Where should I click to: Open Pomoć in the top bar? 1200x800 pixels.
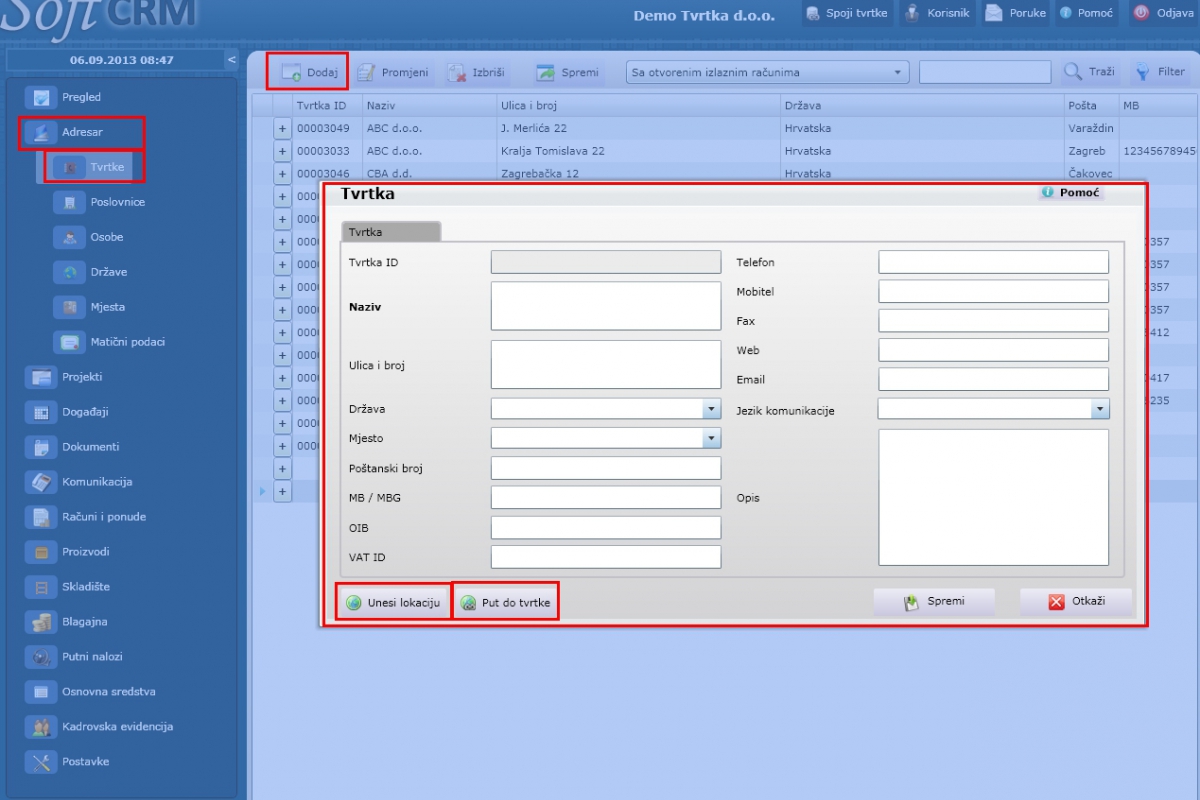1086,13
